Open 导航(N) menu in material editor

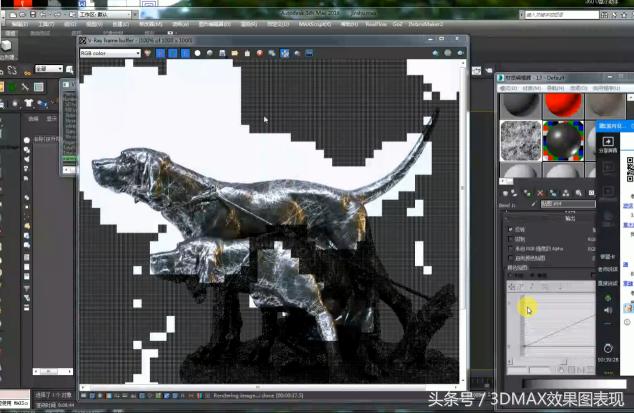pos(555,88)
